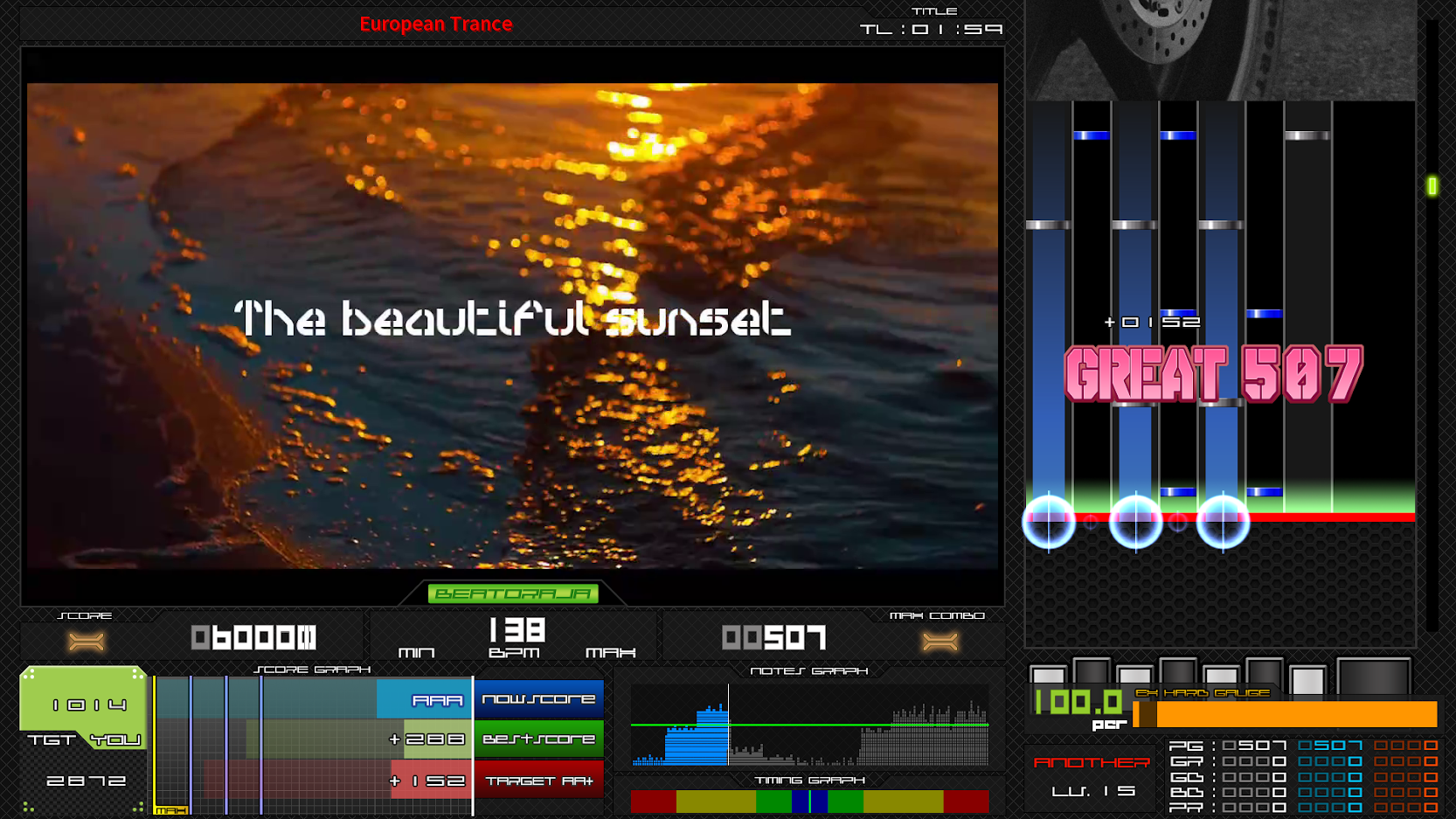Click the AAA rank bar in the score graph
The width and height of the screenshot is (1456, 819).
(424, 699)
